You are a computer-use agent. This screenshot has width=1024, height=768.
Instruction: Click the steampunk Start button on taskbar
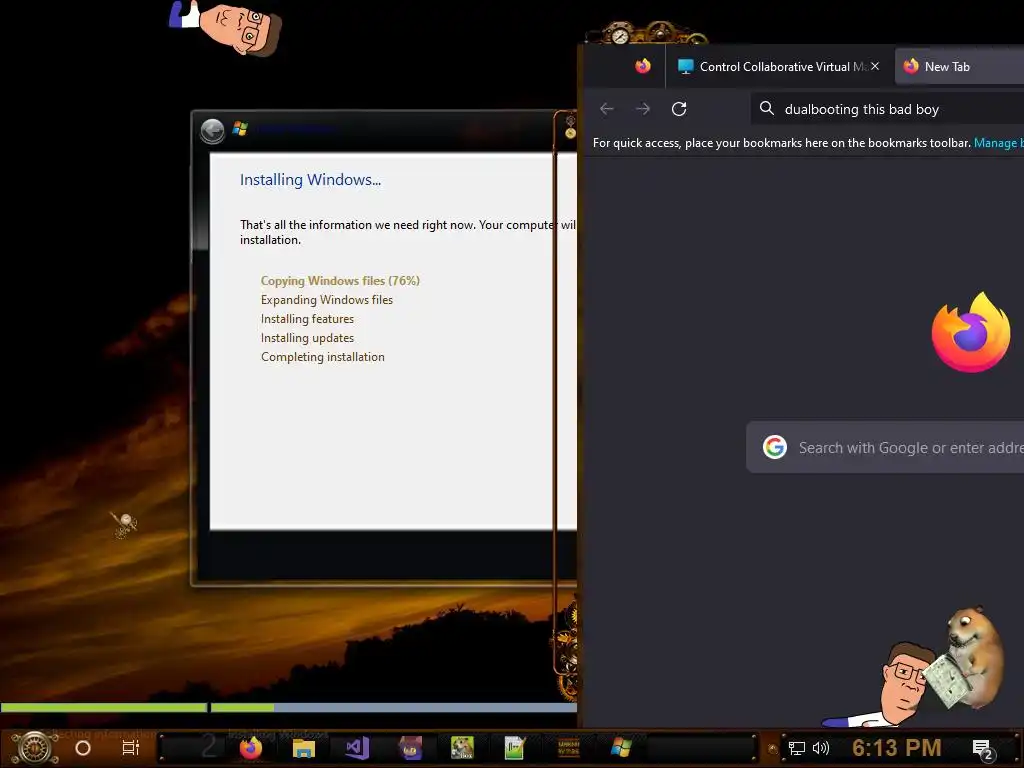tap(33, 748)
